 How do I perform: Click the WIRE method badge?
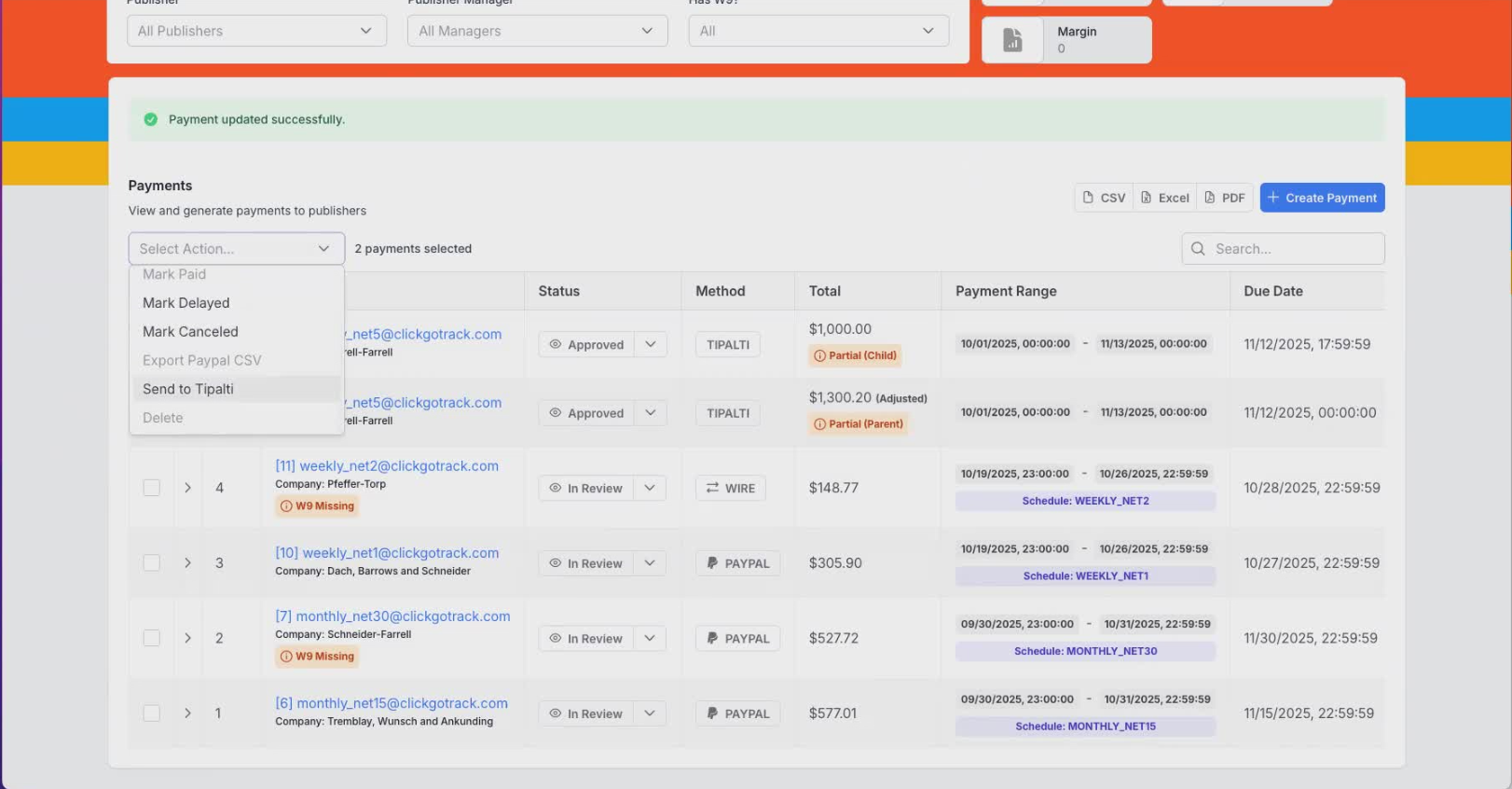730,489
